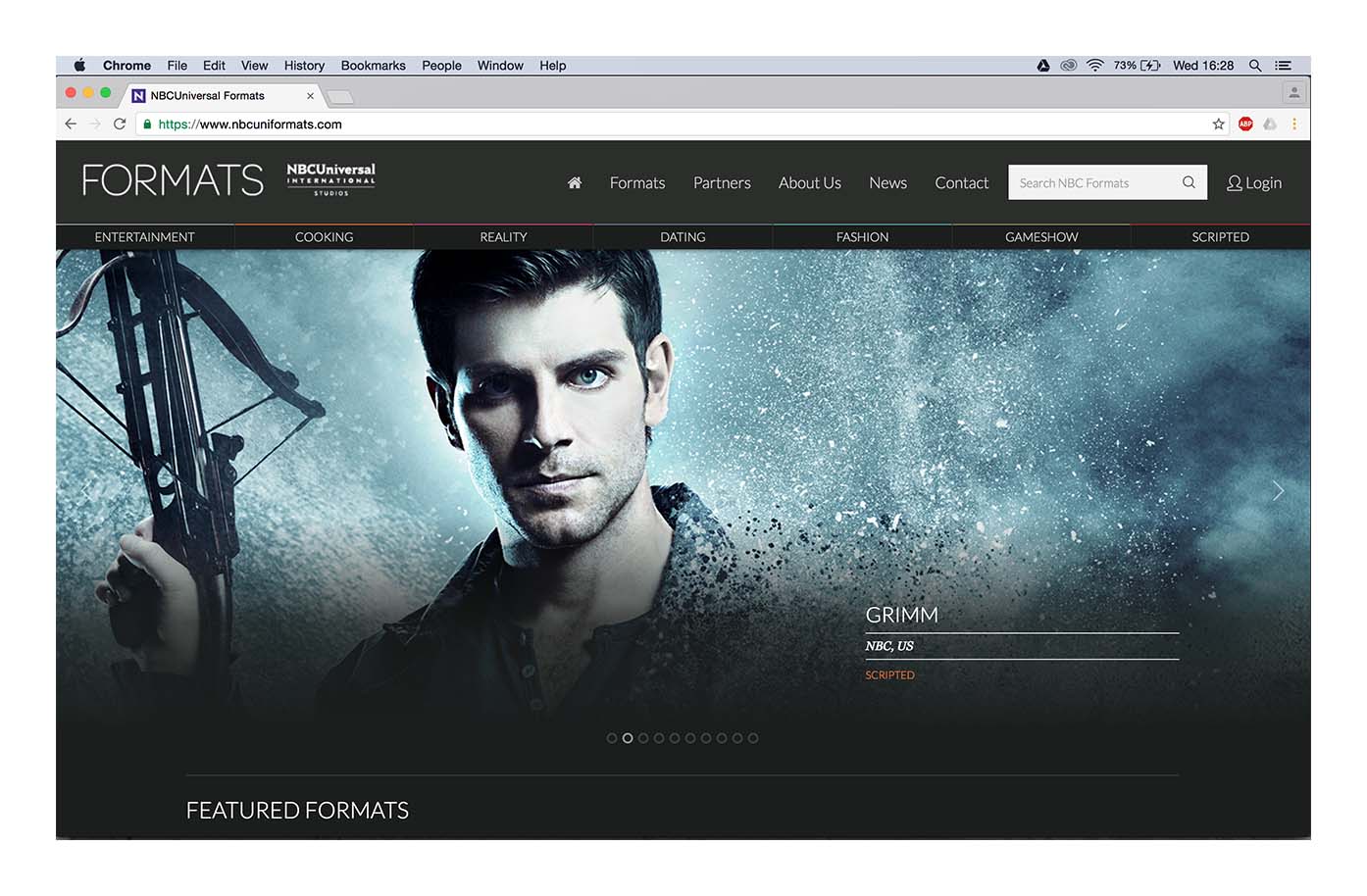Open the Chrome application menu
The width and height of the screenshot is (1367, 896).
tap(127, 66)
